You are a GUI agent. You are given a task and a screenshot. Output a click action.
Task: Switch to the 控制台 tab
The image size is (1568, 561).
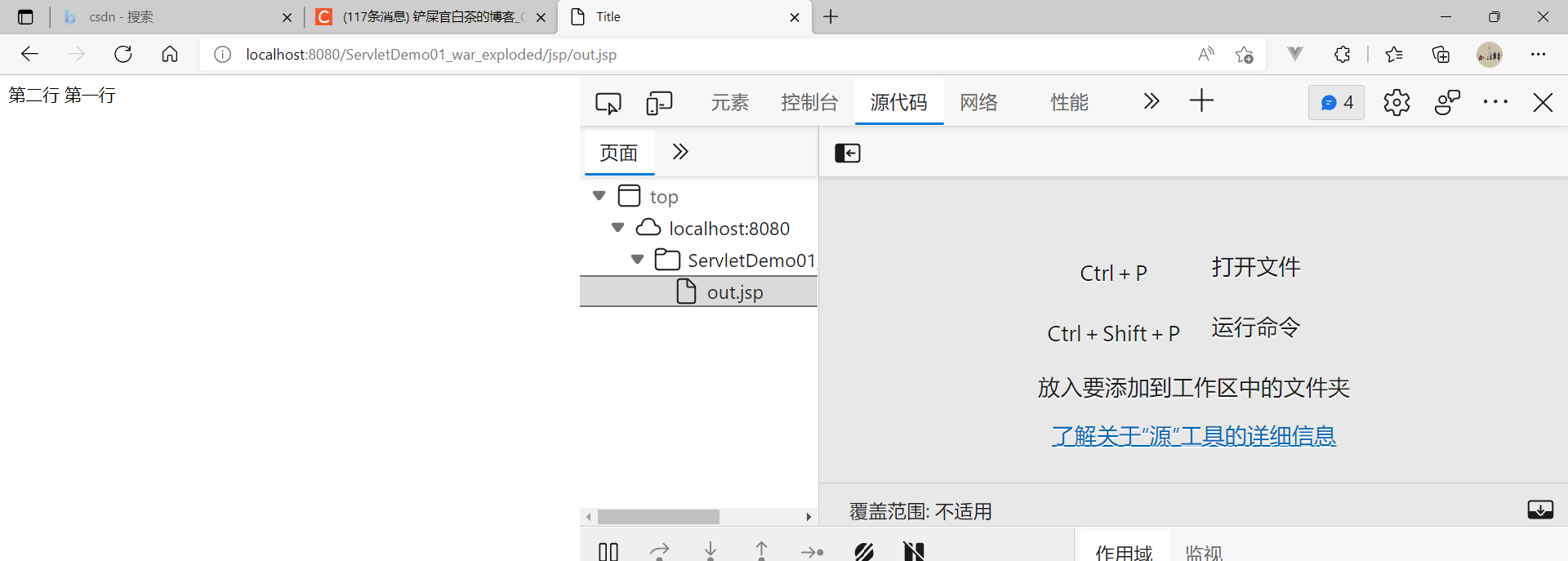(809, 102)
